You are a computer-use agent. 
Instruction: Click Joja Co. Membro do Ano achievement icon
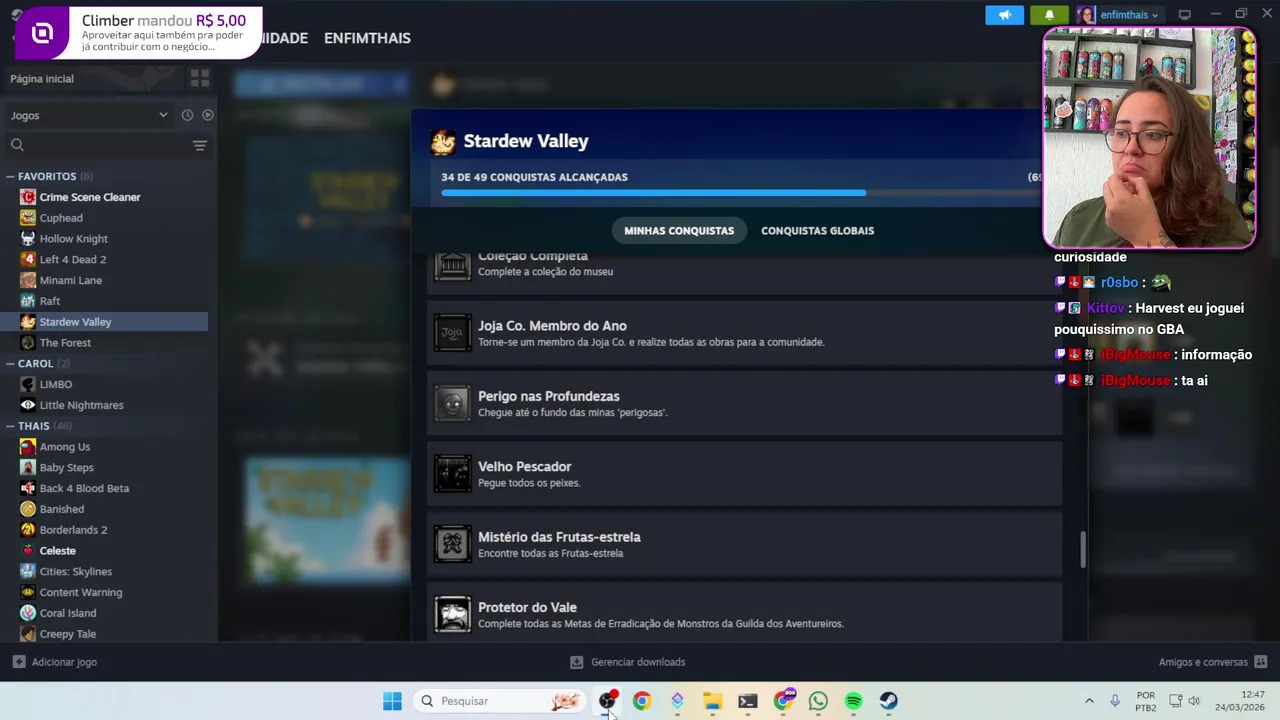click(x=452, y=333)
